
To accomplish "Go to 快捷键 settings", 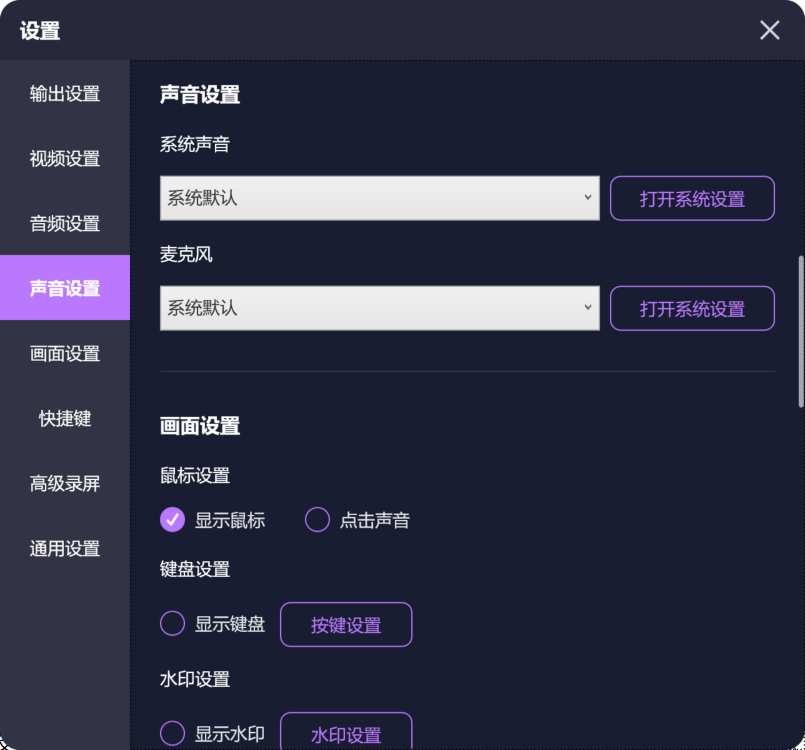I will tap(64, 418).
